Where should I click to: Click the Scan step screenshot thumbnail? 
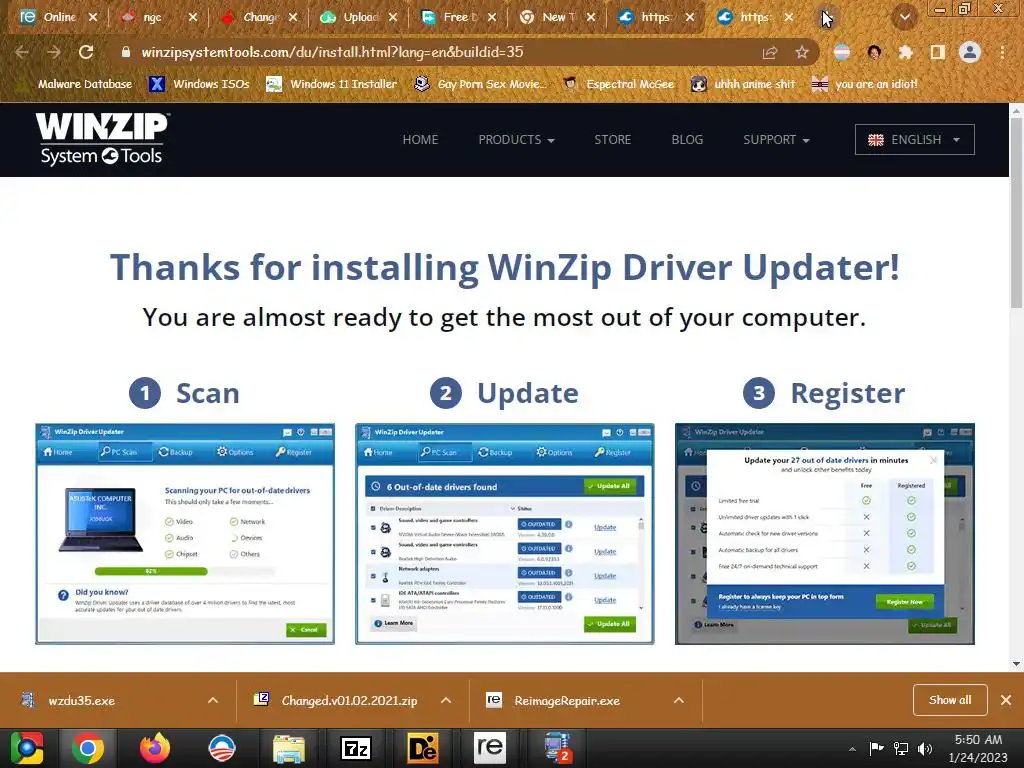point(185,534)
